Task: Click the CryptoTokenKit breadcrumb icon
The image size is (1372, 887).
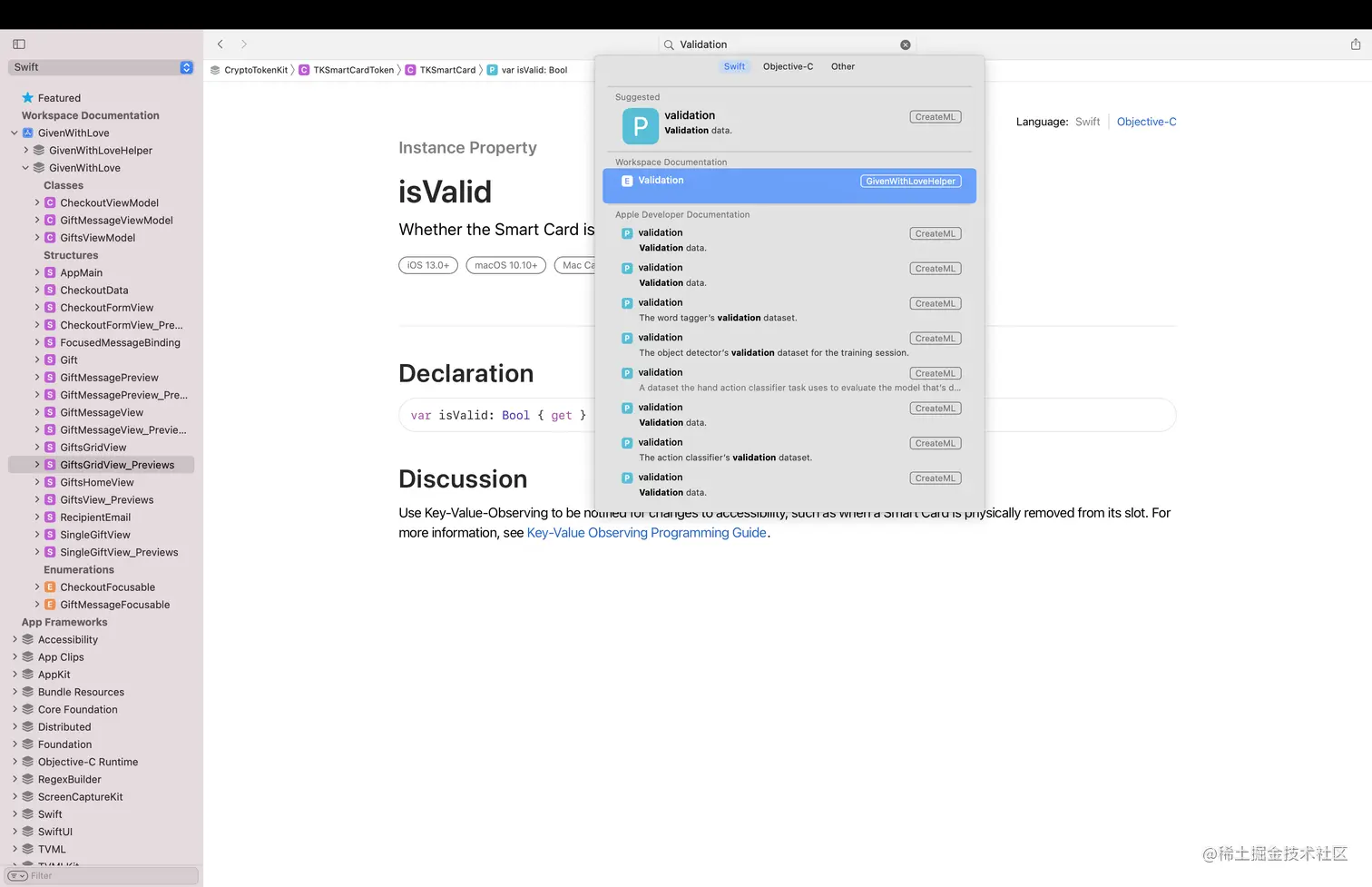Action: (x=215, y=70)
